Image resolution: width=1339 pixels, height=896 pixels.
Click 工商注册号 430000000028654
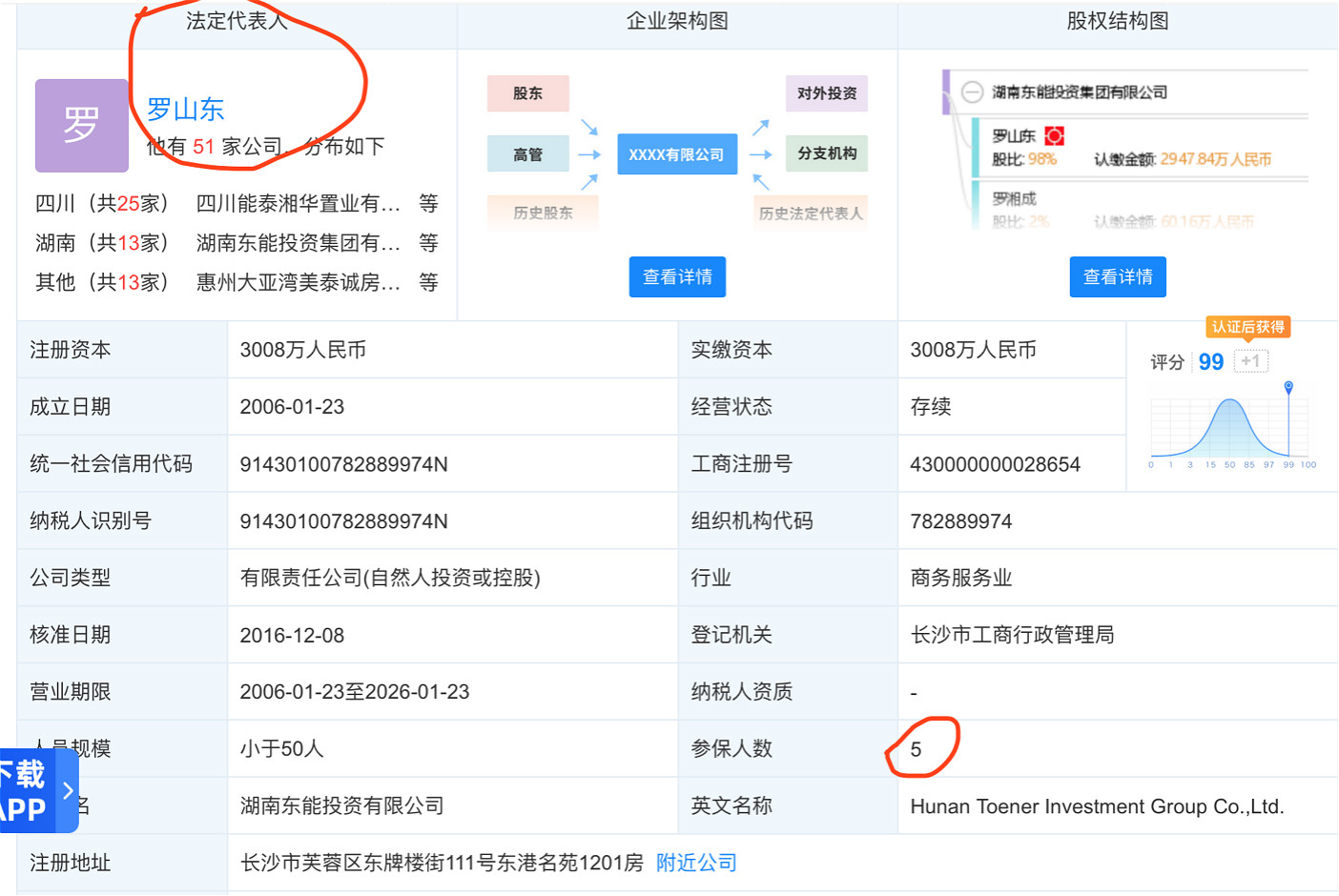point(995,464)
